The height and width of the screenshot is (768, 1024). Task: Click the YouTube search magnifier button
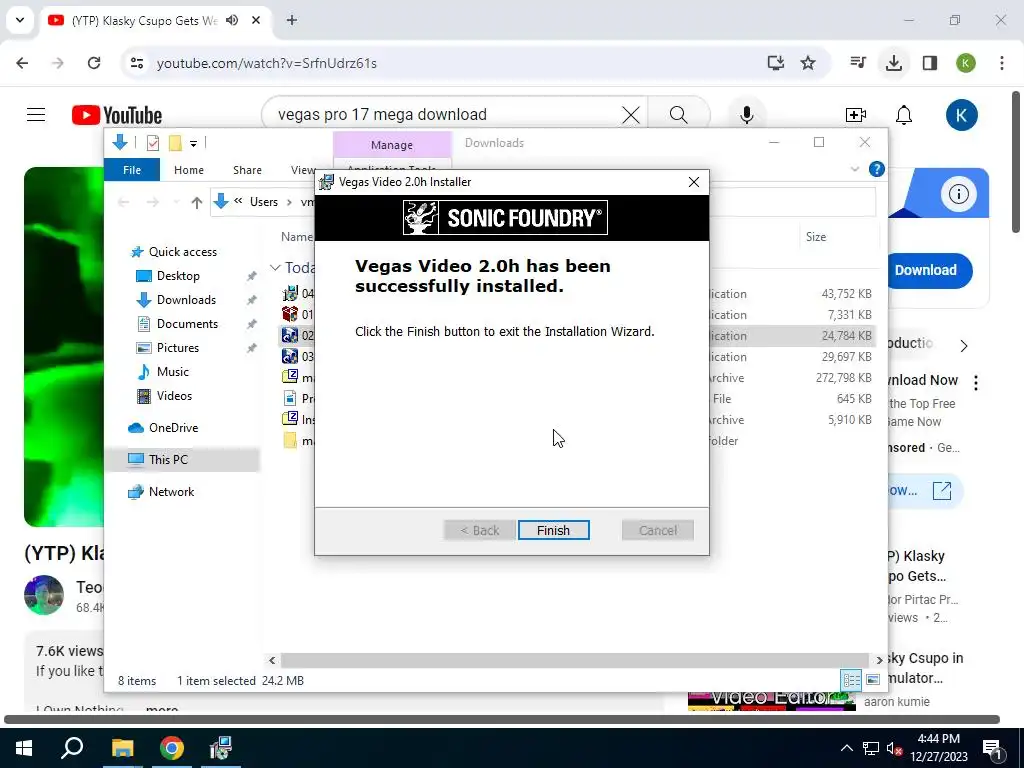click(x=679, y=115)
